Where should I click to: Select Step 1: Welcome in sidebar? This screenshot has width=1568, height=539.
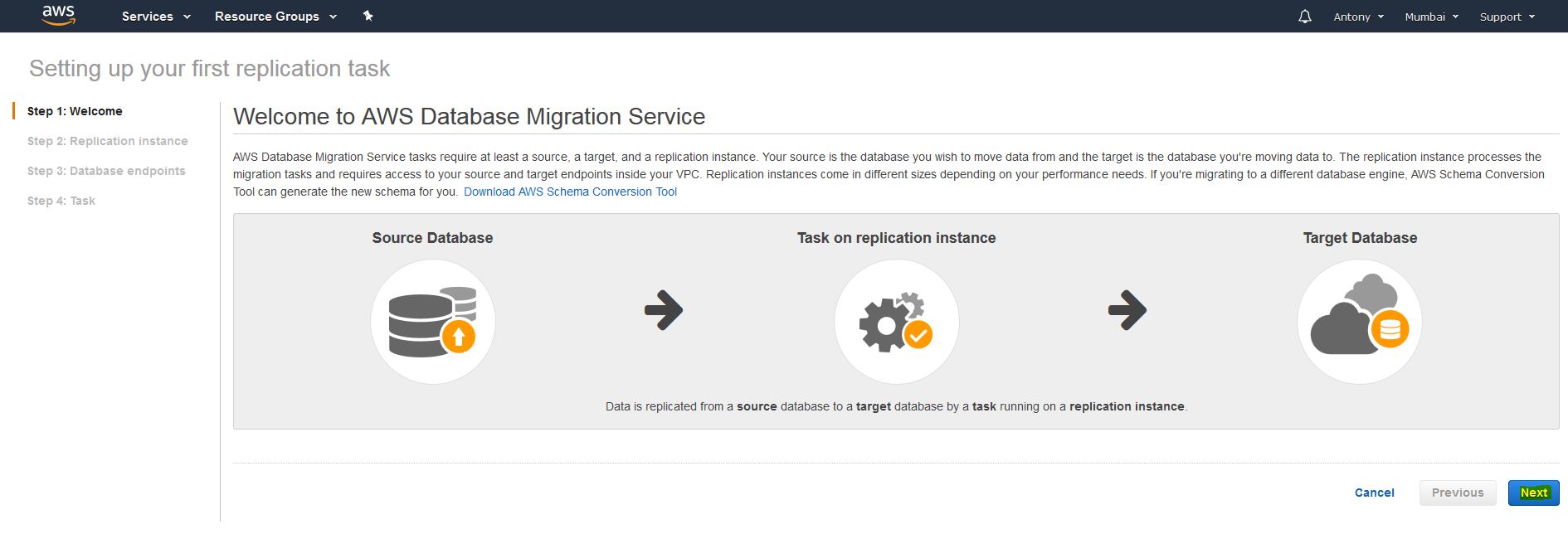click(75, 111)
